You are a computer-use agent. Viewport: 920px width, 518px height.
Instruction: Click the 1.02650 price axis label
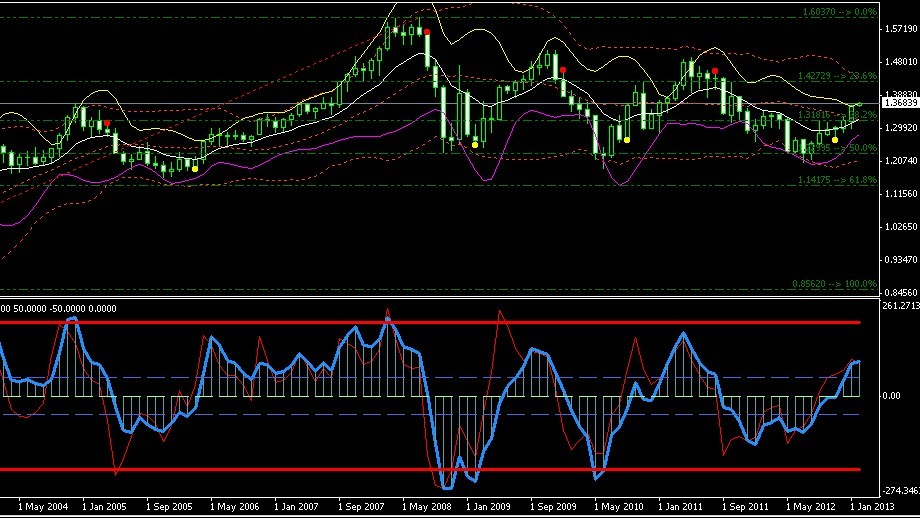[902, 226]
